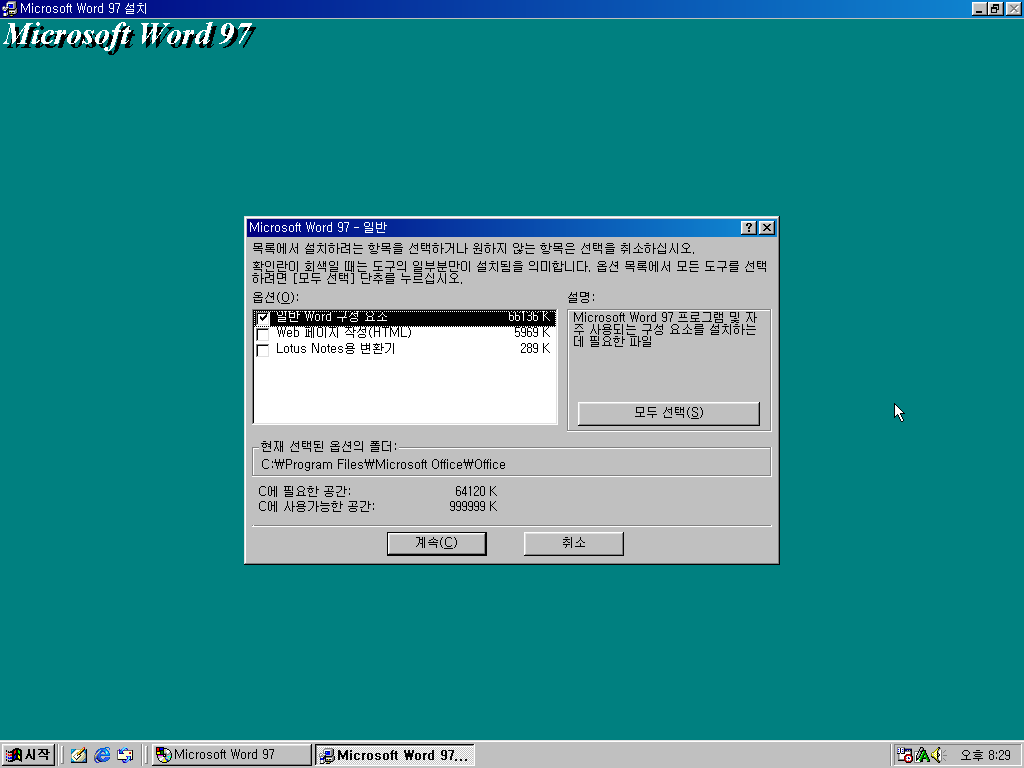The height and width of the screenshot is (768, 1024).
Task: Click the 오후 8:29 clock
Action: (985, 756)
